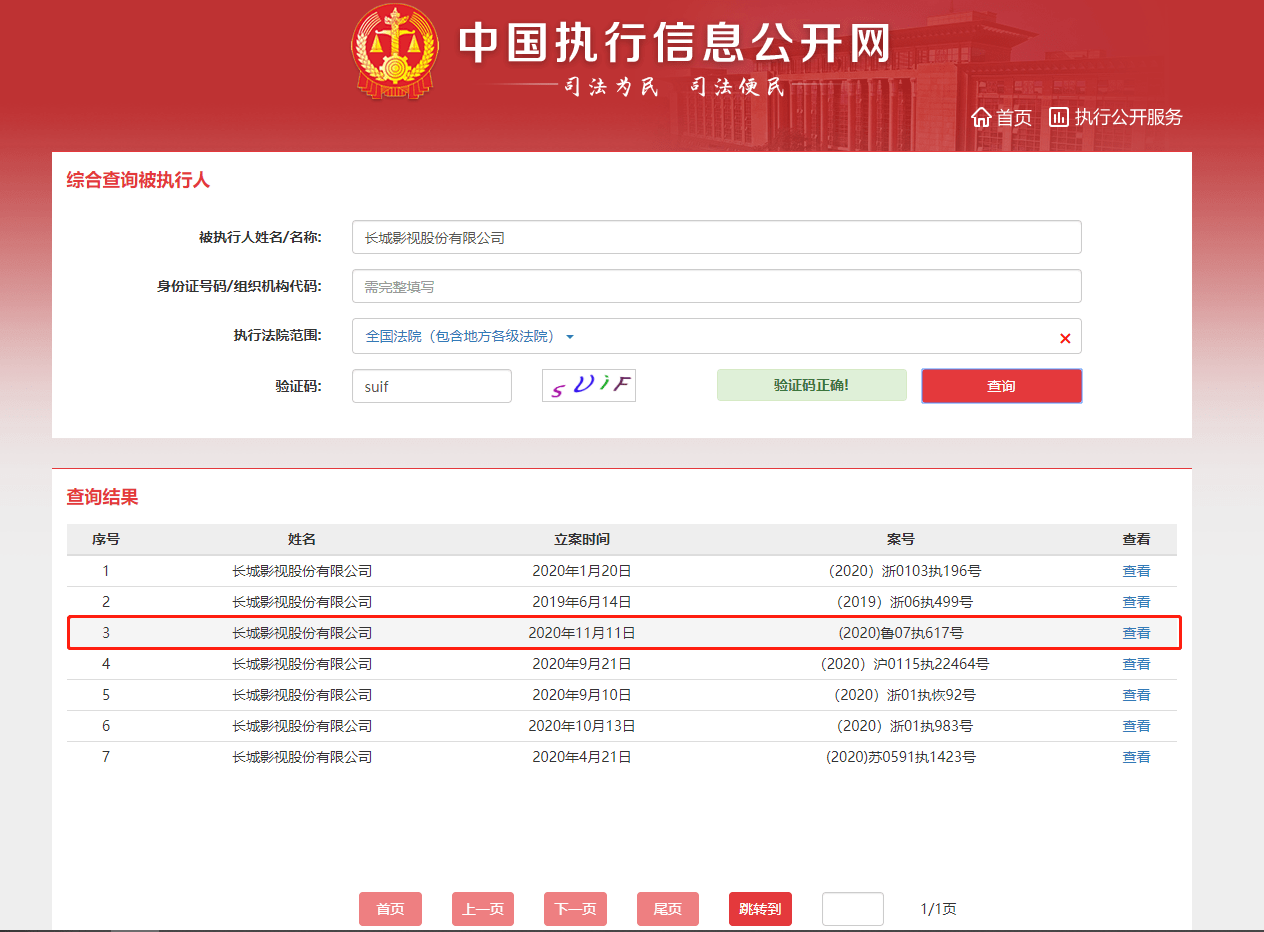Click the page number jump input box
The height and width of the screenshot is (932, 1264).
click(x=852, y=908)
